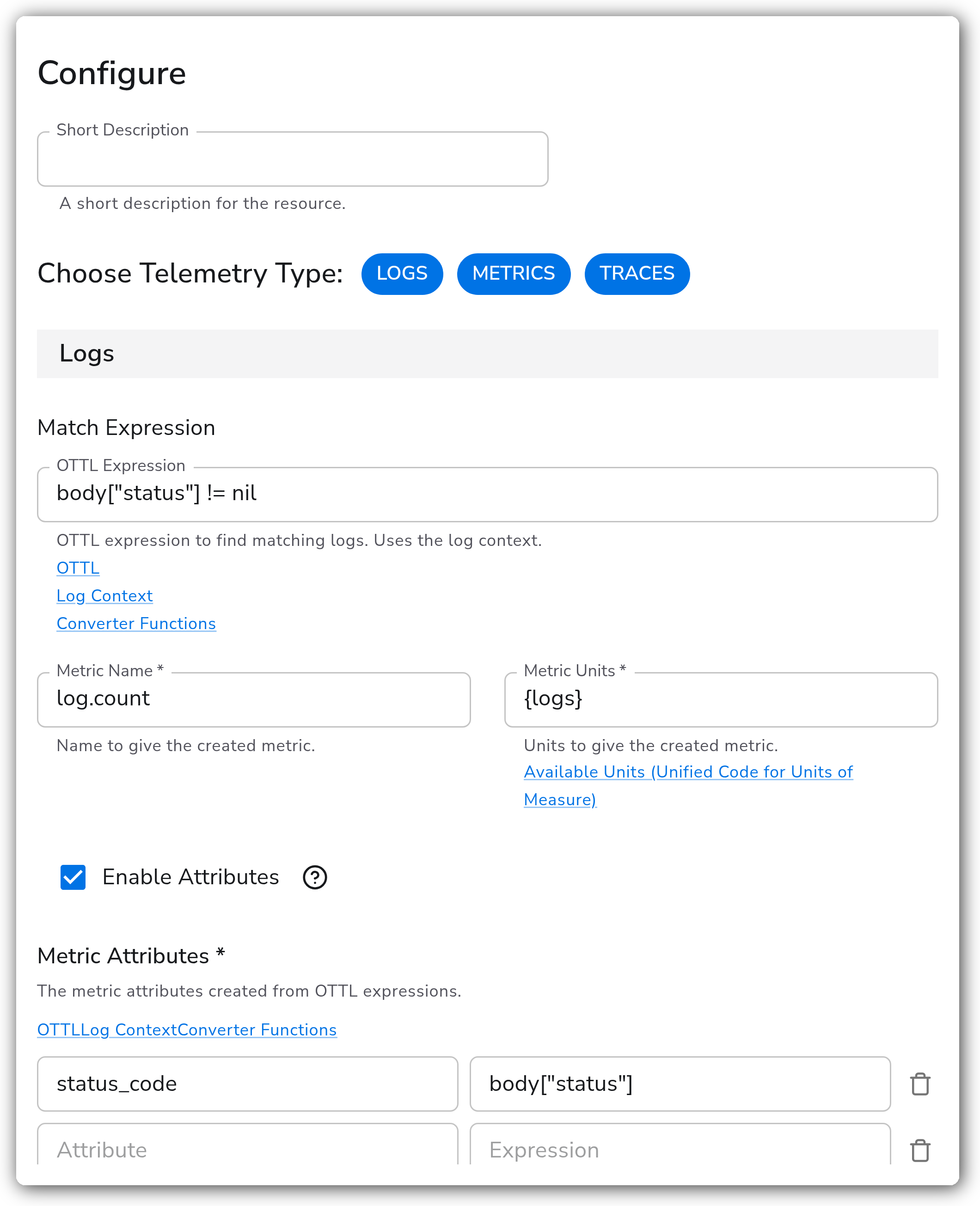Click into the Short Description field
The image size is (980, 1206).
pos(293,159)
